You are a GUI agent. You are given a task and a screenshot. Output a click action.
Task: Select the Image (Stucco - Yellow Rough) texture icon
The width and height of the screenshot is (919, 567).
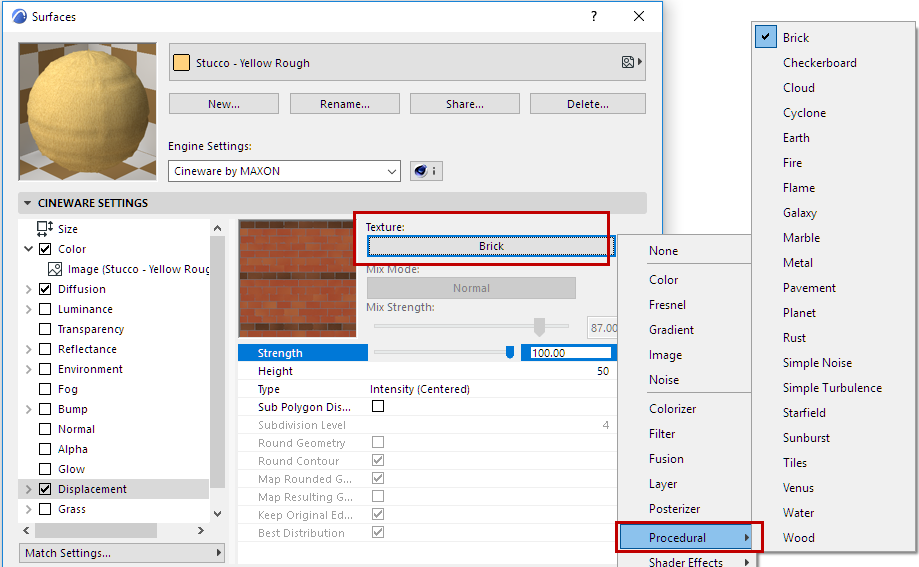click(55, 269)
